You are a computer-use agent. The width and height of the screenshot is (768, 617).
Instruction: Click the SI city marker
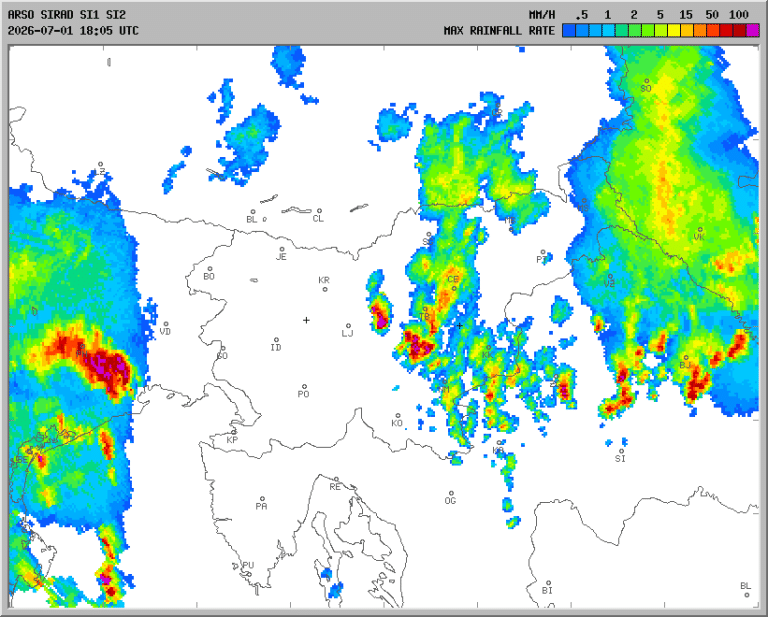622,451
